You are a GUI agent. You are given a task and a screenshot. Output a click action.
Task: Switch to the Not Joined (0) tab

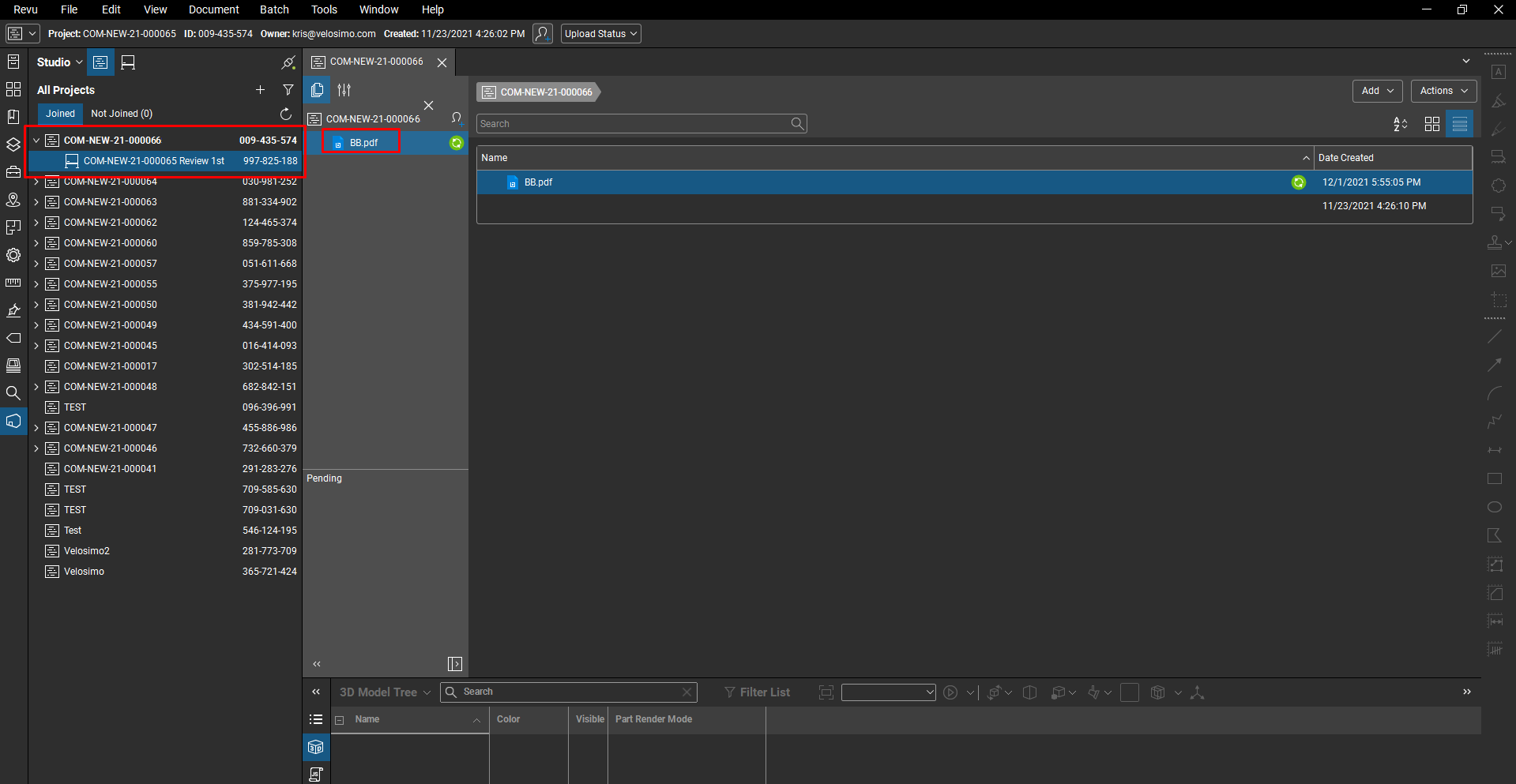(122, 114)
